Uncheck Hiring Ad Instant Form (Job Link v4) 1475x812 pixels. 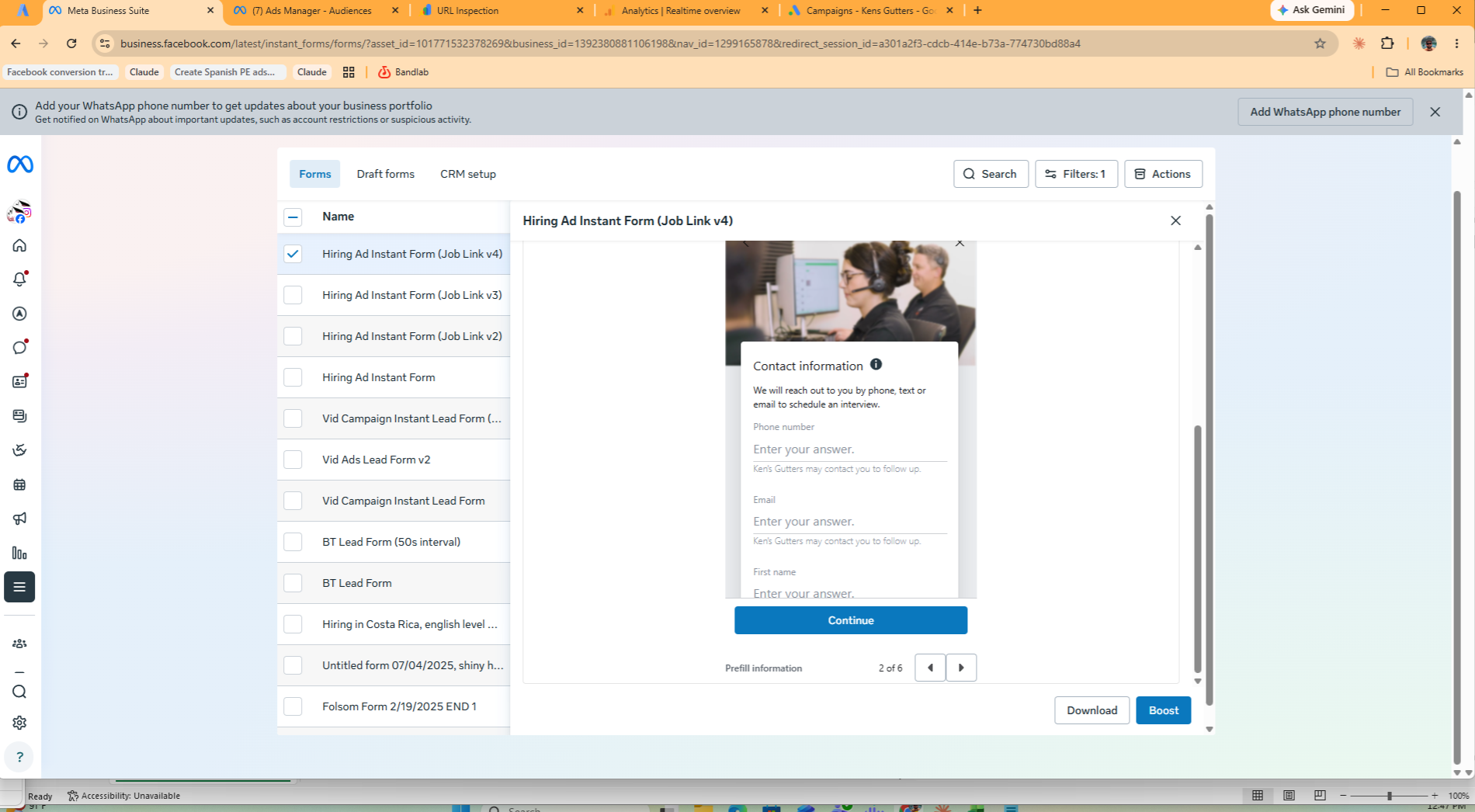[x=293, y=254]
